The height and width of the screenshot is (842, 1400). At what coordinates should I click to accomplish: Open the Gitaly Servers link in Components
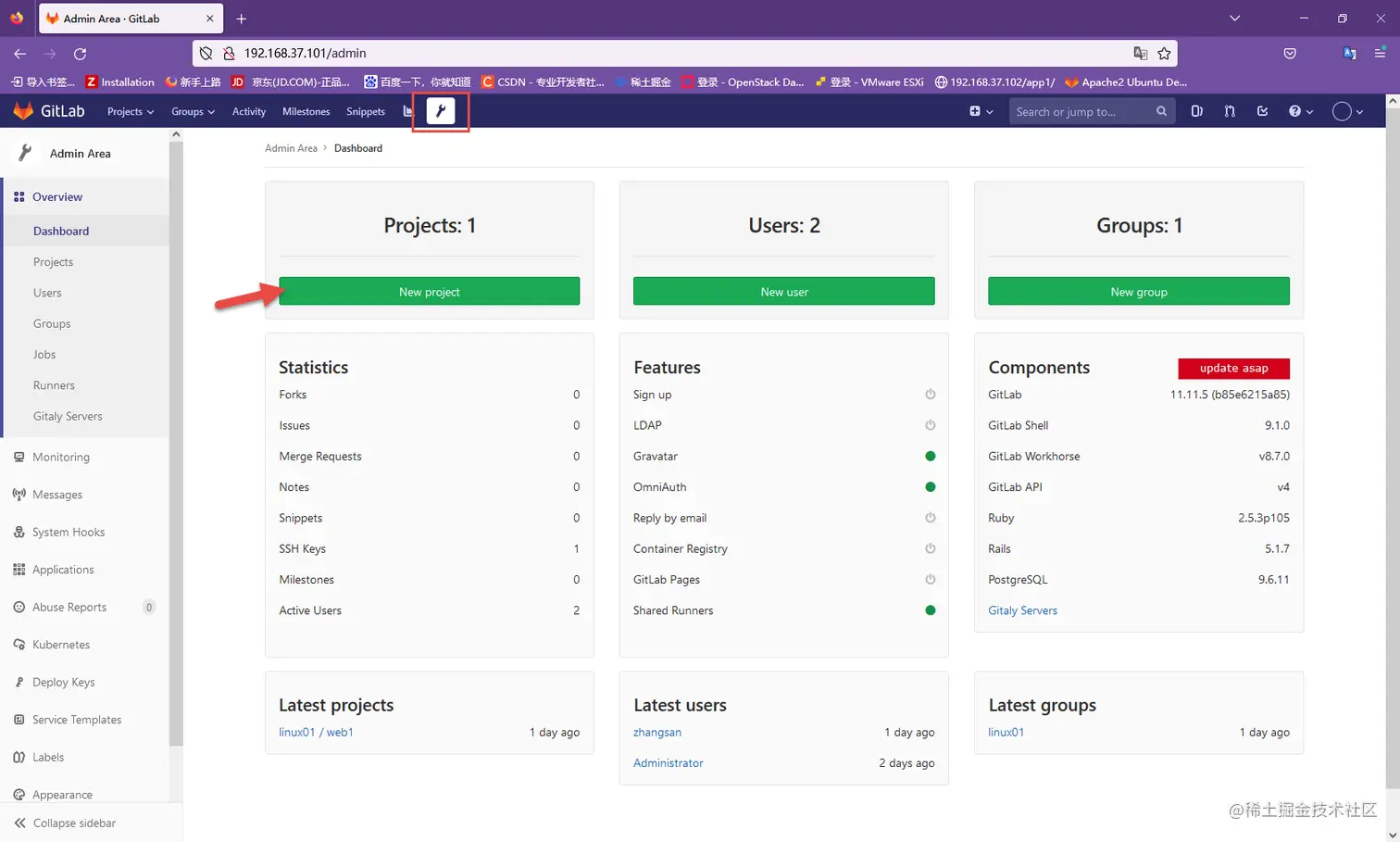pos(1022,610)
